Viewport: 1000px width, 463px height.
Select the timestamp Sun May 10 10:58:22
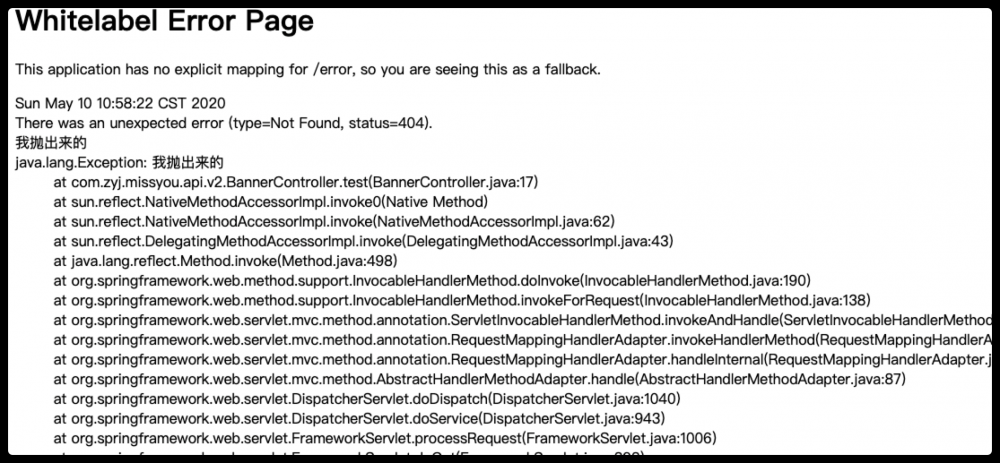[x=120, y=104]
